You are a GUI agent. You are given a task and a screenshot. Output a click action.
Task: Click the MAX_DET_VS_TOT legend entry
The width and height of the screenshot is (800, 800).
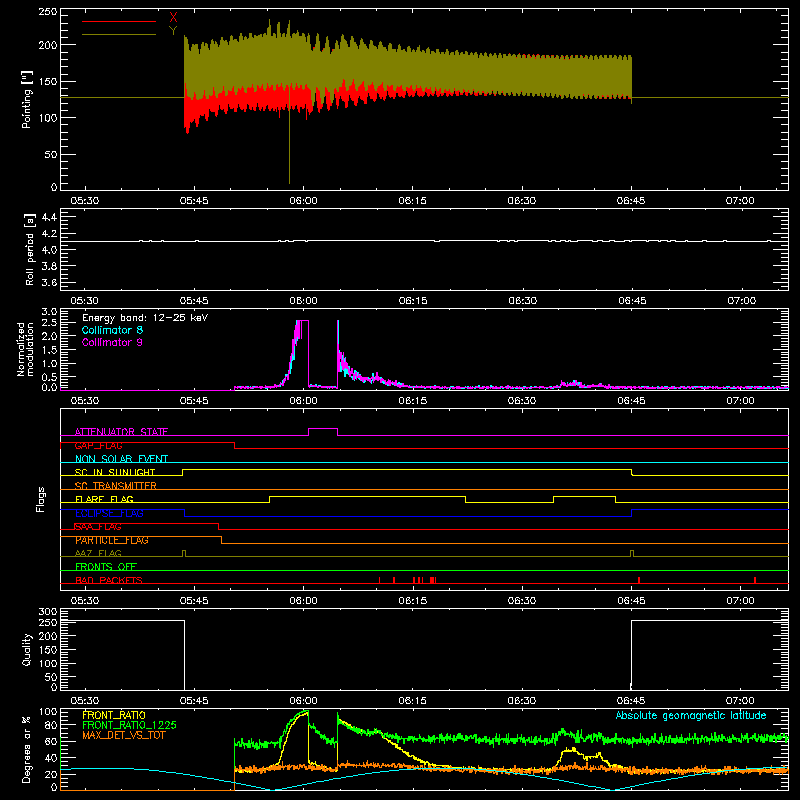coord(124,735)
